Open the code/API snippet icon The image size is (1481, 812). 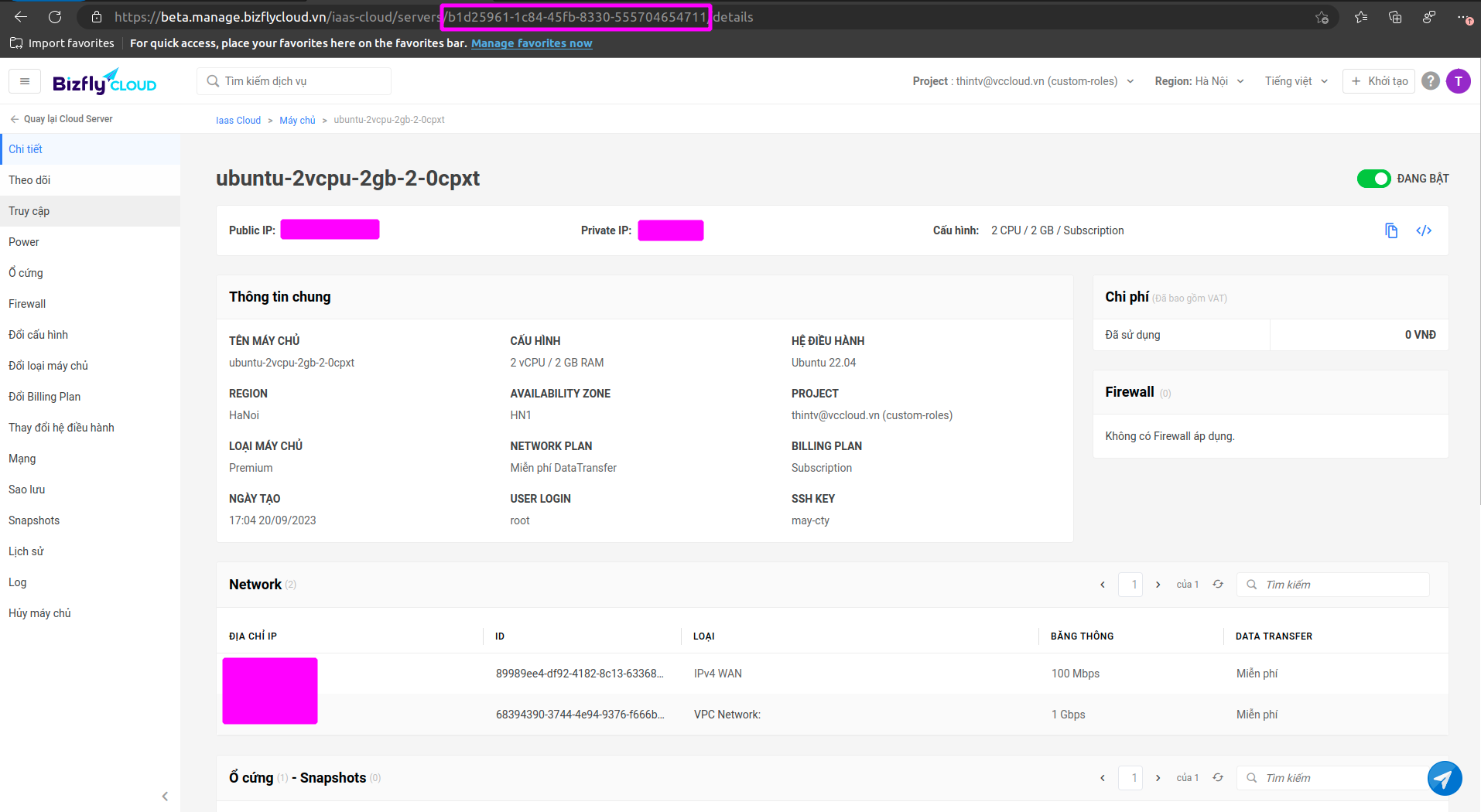[x=1423, y=230]
